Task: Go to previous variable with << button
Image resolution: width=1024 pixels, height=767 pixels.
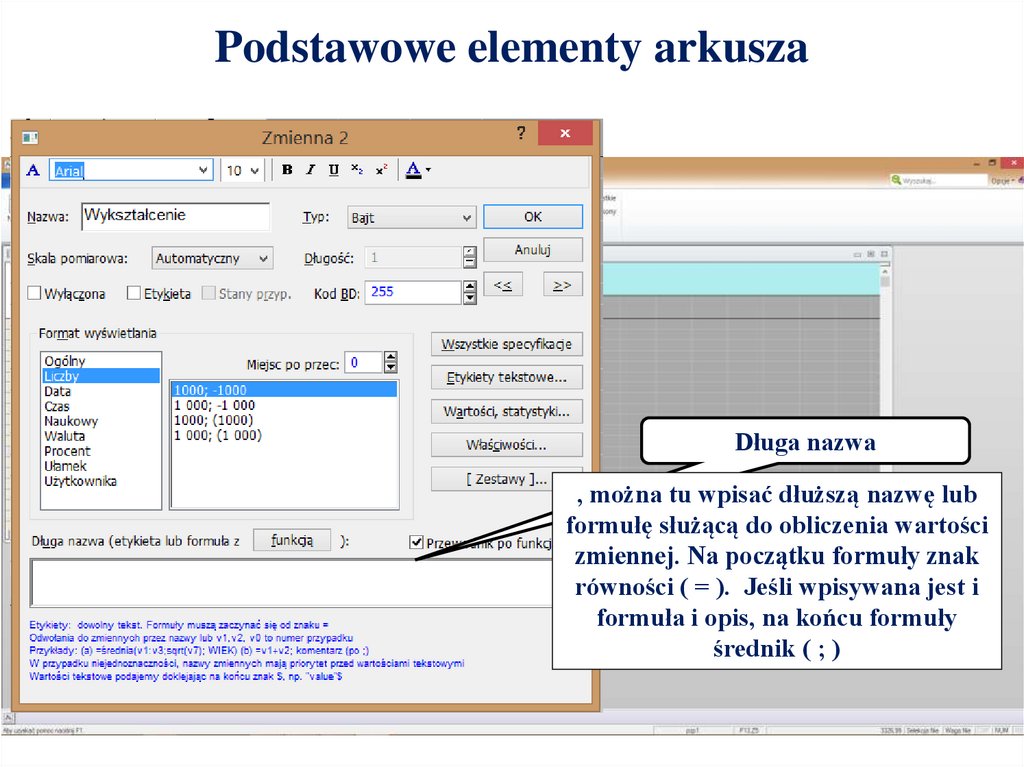Action: pyautogui.click(x=502, y=285)
